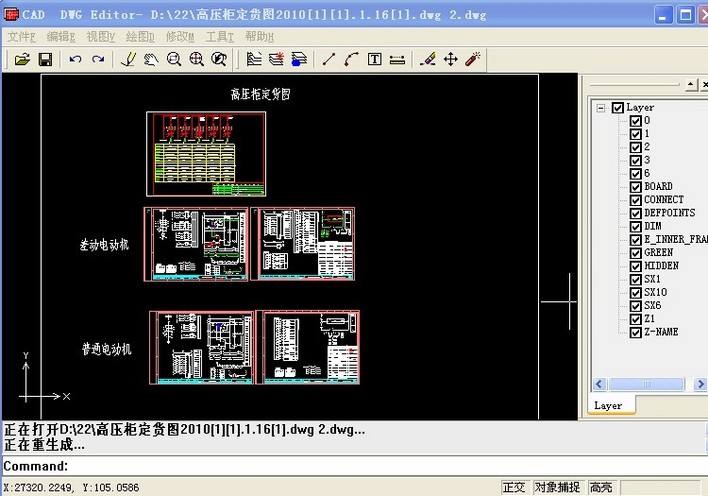Click the Zoom extents crosshair magnifier

tap(196, 59)
